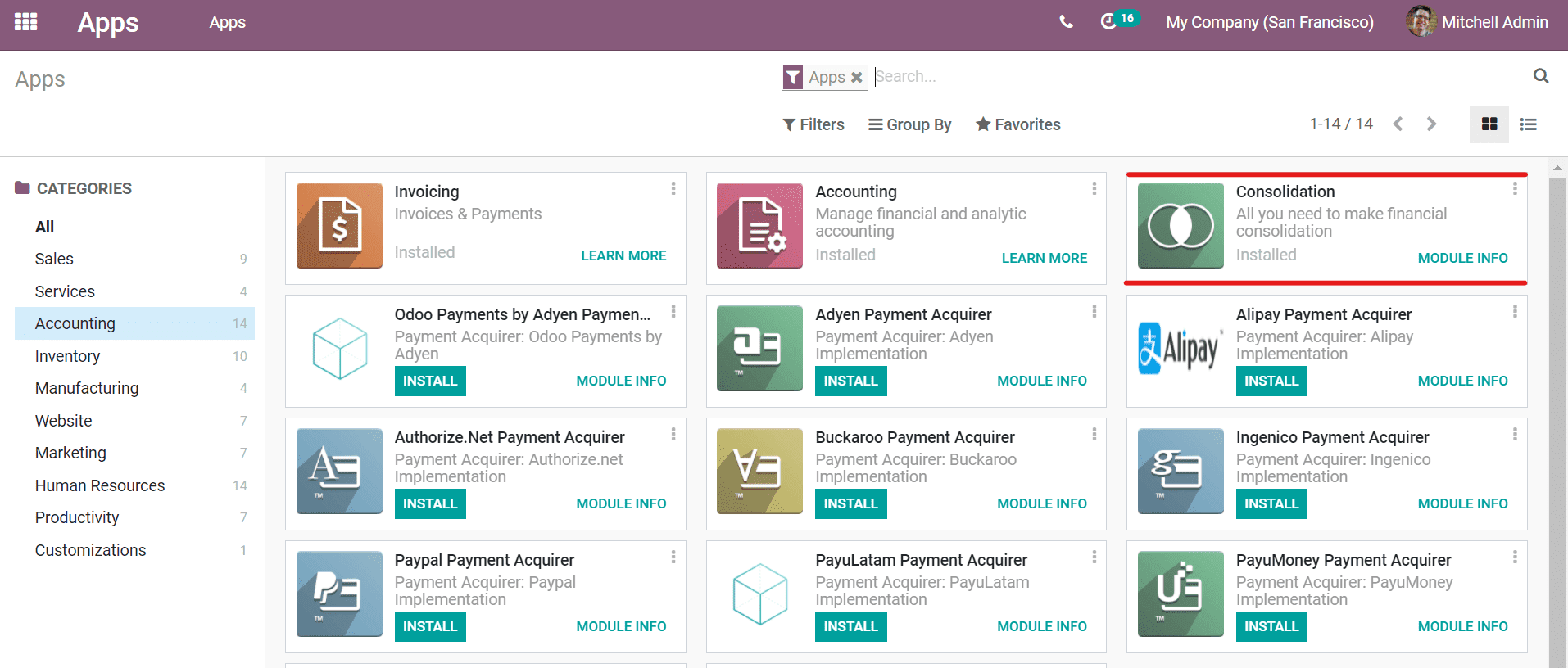Select the All category

[134, 227]
